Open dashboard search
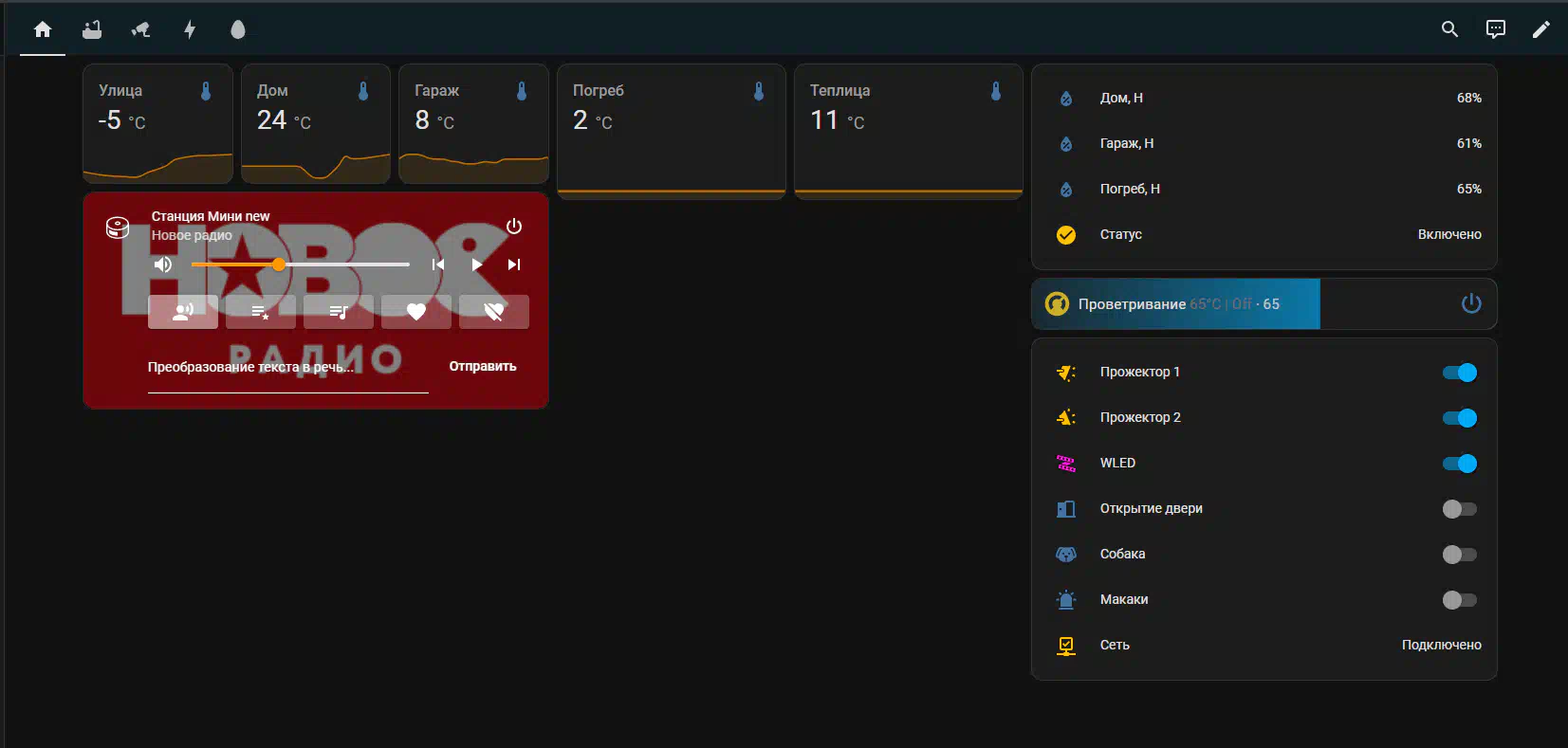This screenshot has height=748, width=1568. pos(1449,29)
